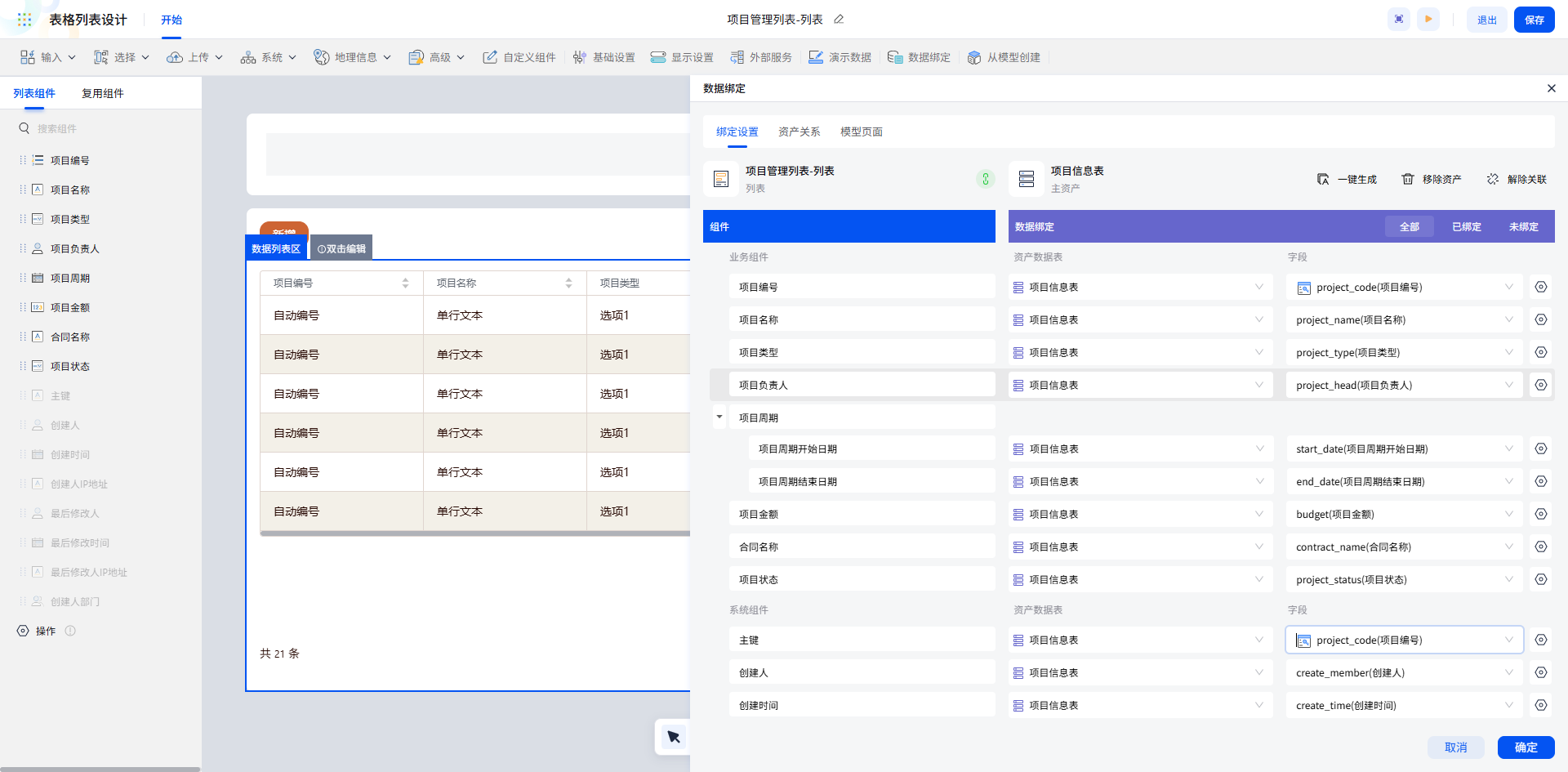Image resolution: width=1568 pixels, height=772 pixels.
Task: Select the All (全部) filter
Action: (1410, 227)
